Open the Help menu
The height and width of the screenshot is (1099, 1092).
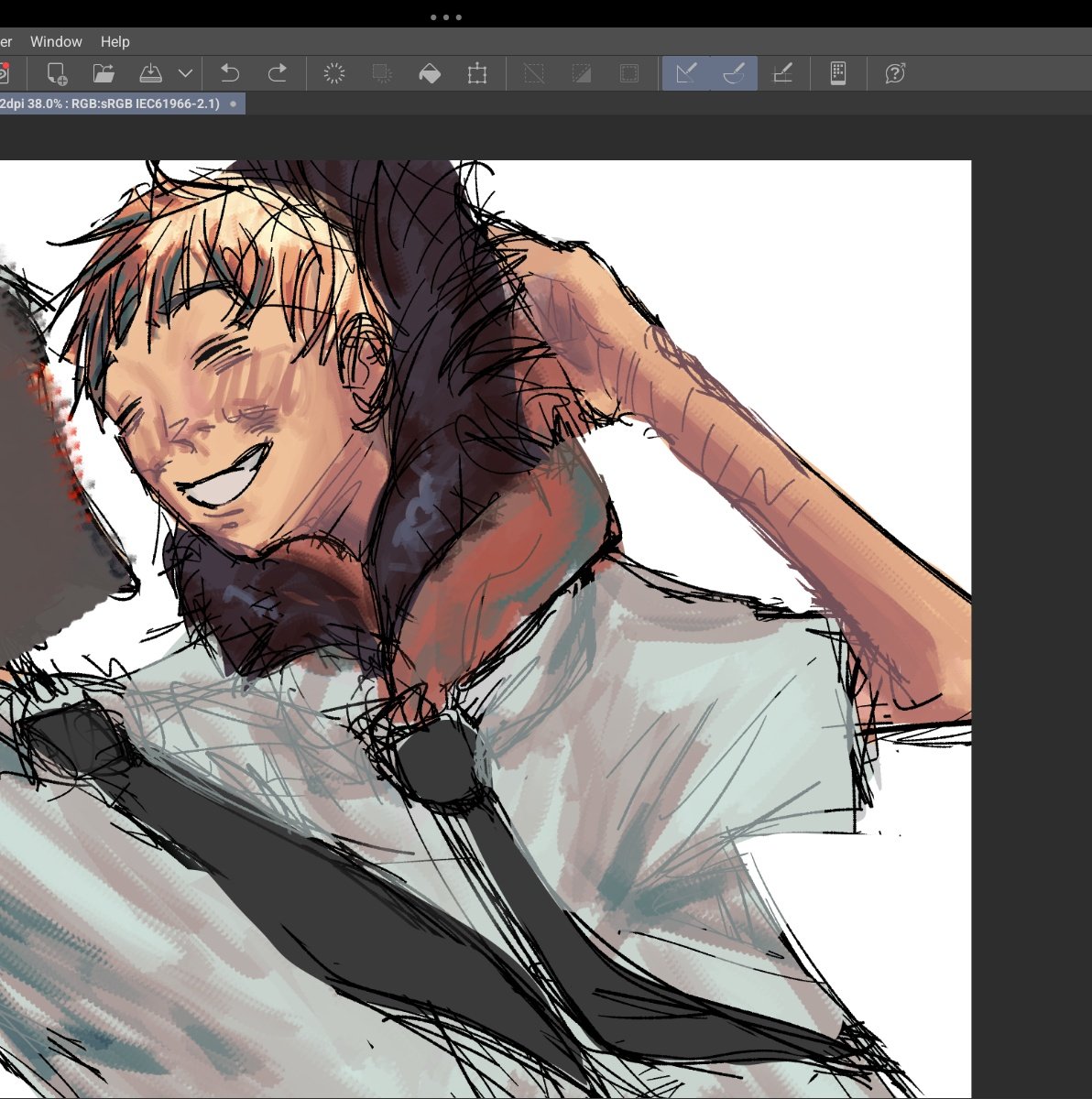(x=115, y=41)
